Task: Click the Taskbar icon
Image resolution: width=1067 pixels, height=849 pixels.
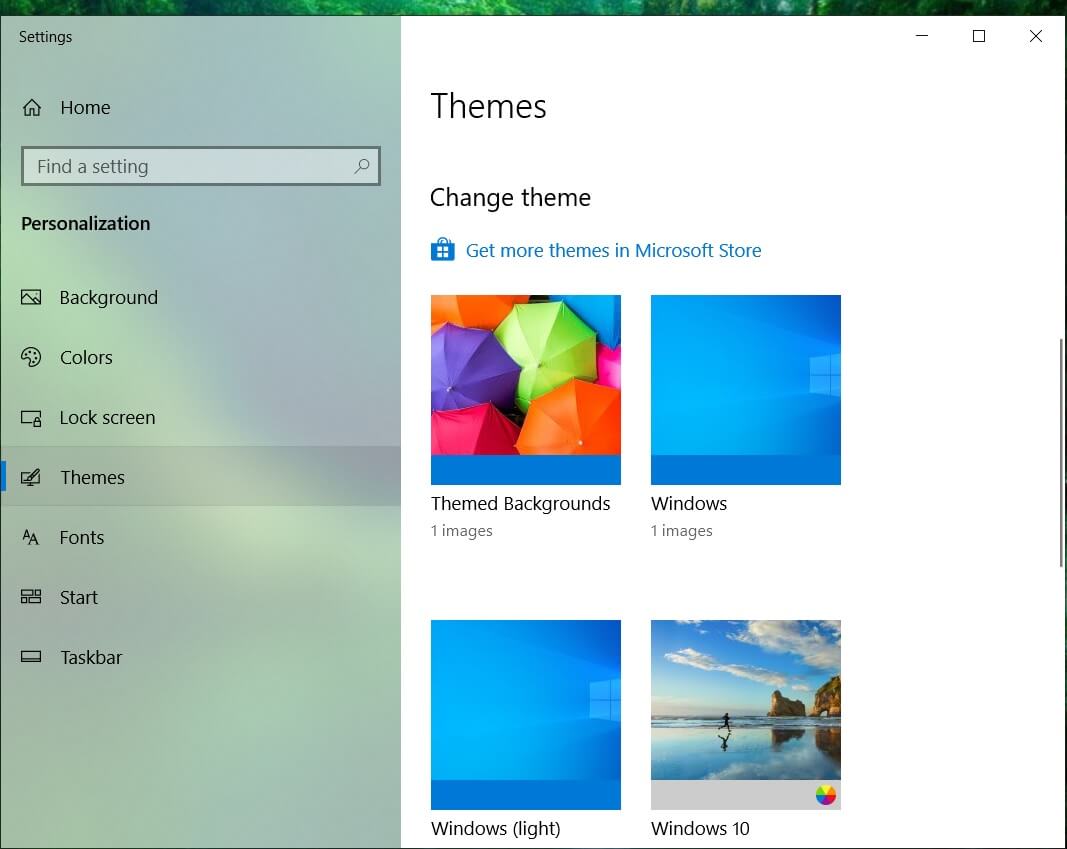Action: click(31, 657)
